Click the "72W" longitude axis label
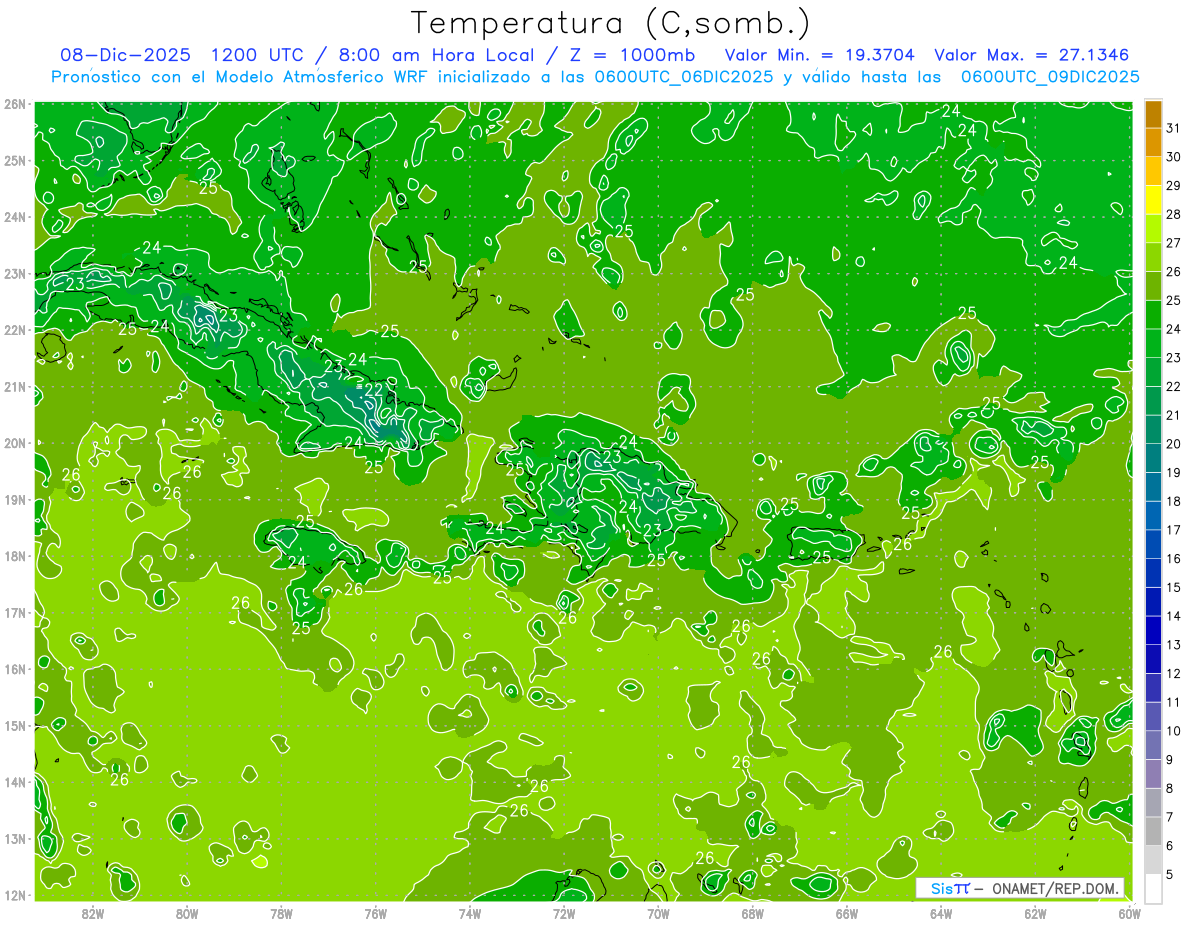The width and height of the screenshot is (1200, 927). (x=564, y=913)
